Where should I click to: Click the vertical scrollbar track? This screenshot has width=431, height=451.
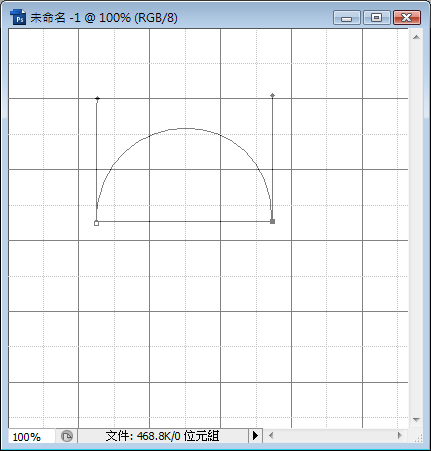coord(416,228)
